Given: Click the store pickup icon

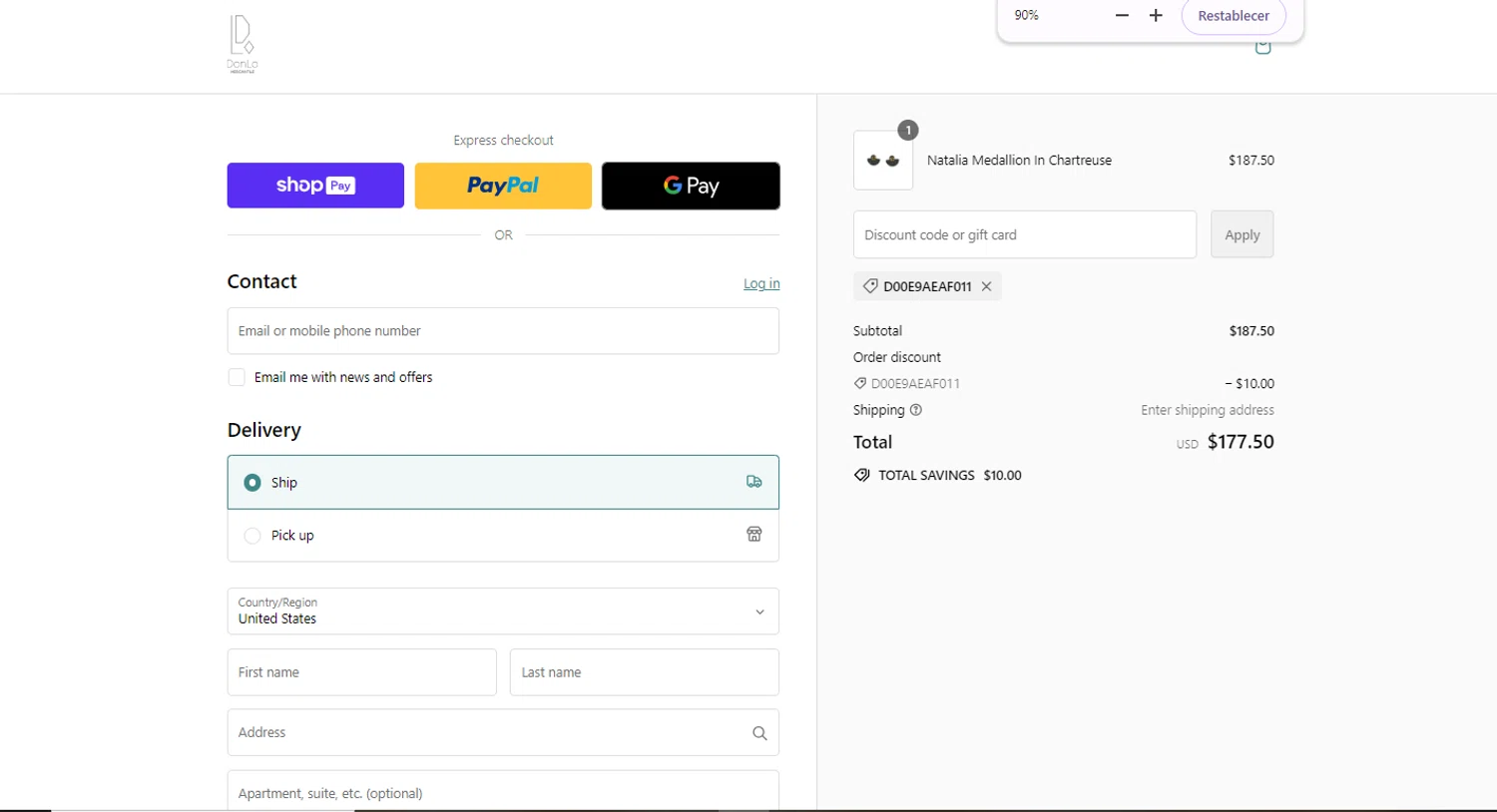Looking at the screenshot, I should pos(754,535).
